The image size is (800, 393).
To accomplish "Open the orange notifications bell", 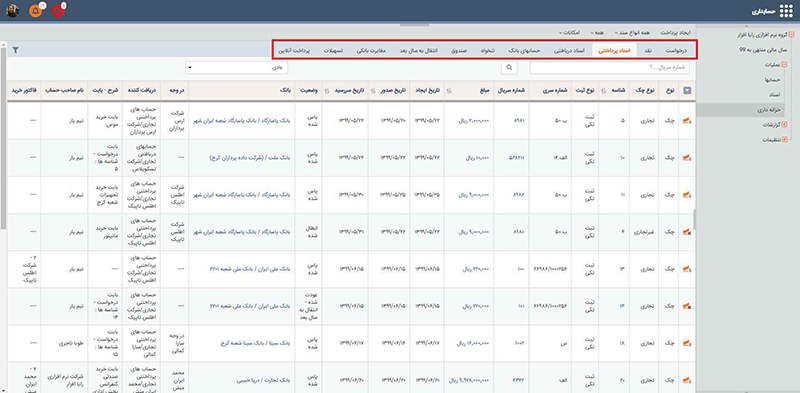I will (x=35, y=11).
